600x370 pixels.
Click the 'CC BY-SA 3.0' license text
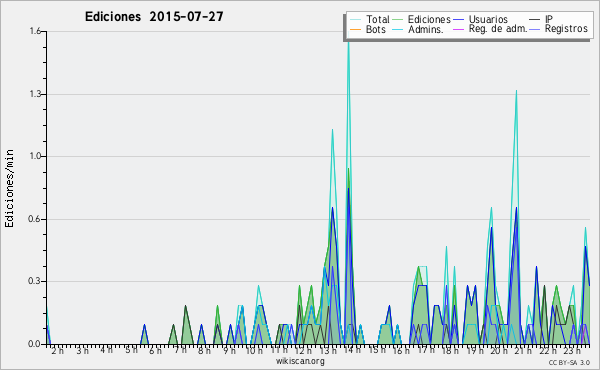pos(569,362)
